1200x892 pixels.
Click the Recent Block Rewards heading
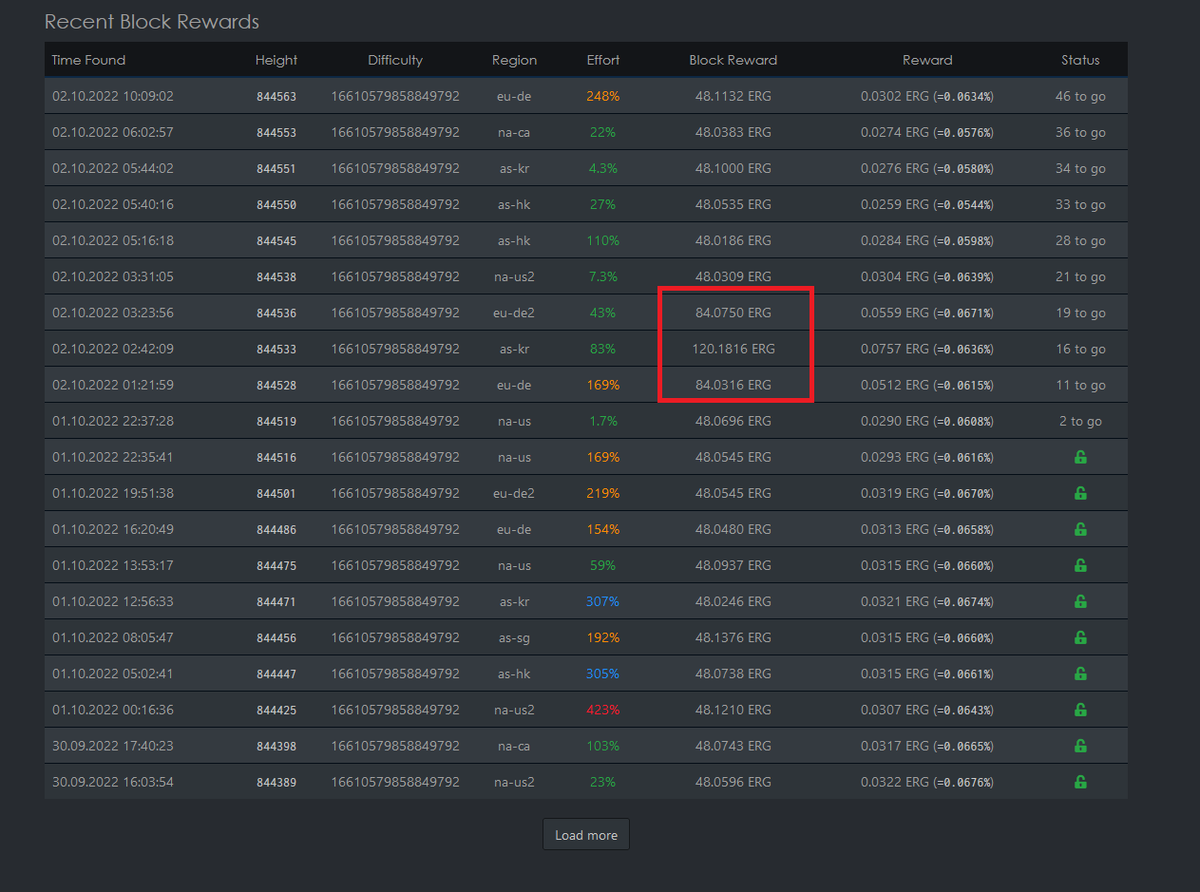(x=152, y=21)
